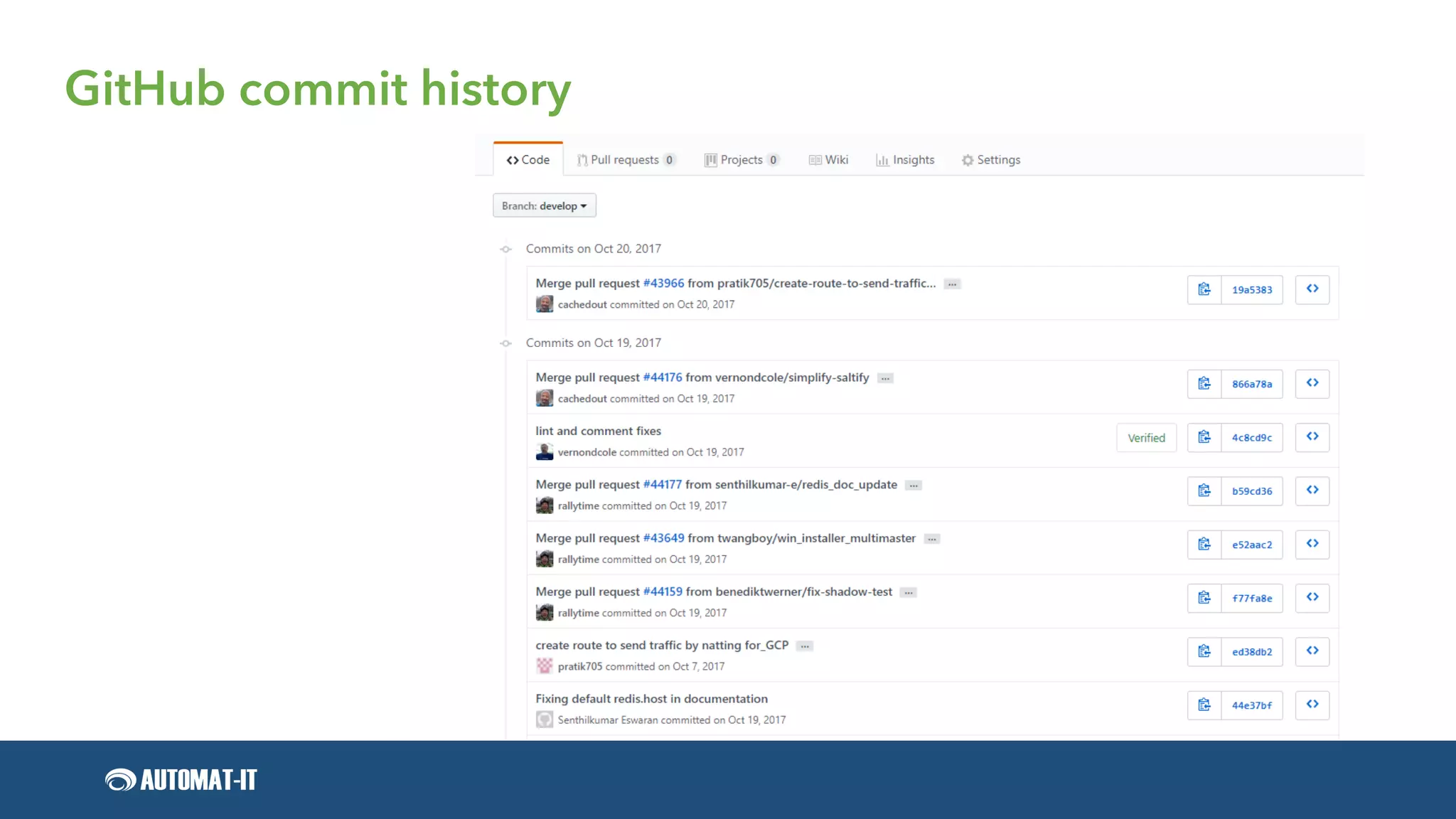Copy SHA for commit 866a78a
The width and height of the screenshot is (1456, 819).
(x=1204, y=384)
